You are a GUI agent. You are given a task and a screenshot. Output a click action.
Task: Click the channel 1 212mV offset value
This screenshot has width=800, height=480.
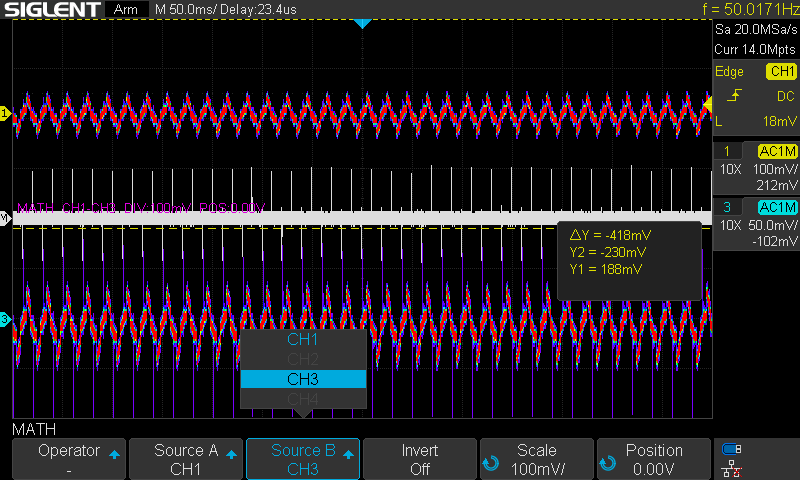click(777, 185)
